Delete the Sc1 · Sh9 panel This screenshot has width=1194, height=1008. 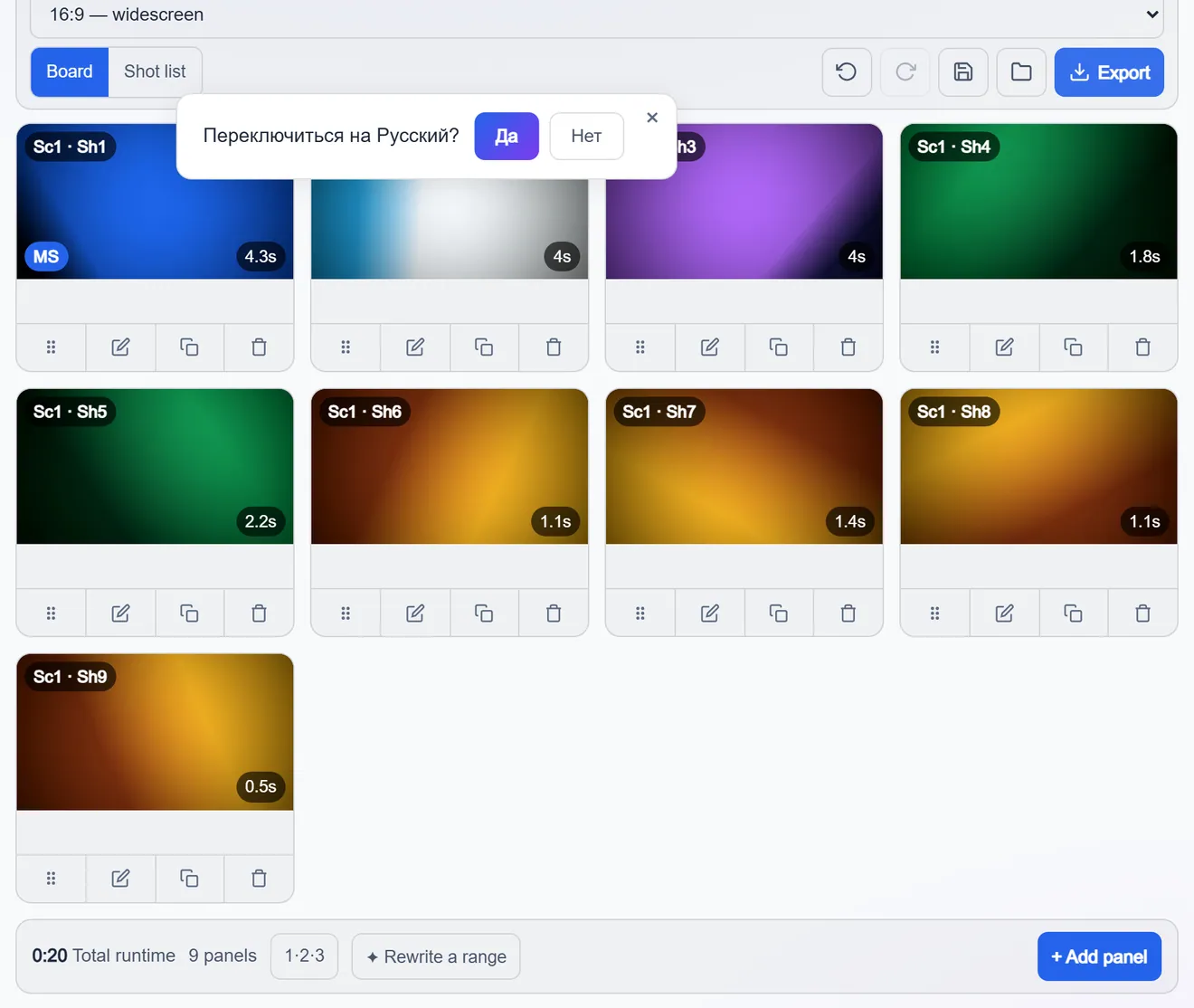click(259, 879)
